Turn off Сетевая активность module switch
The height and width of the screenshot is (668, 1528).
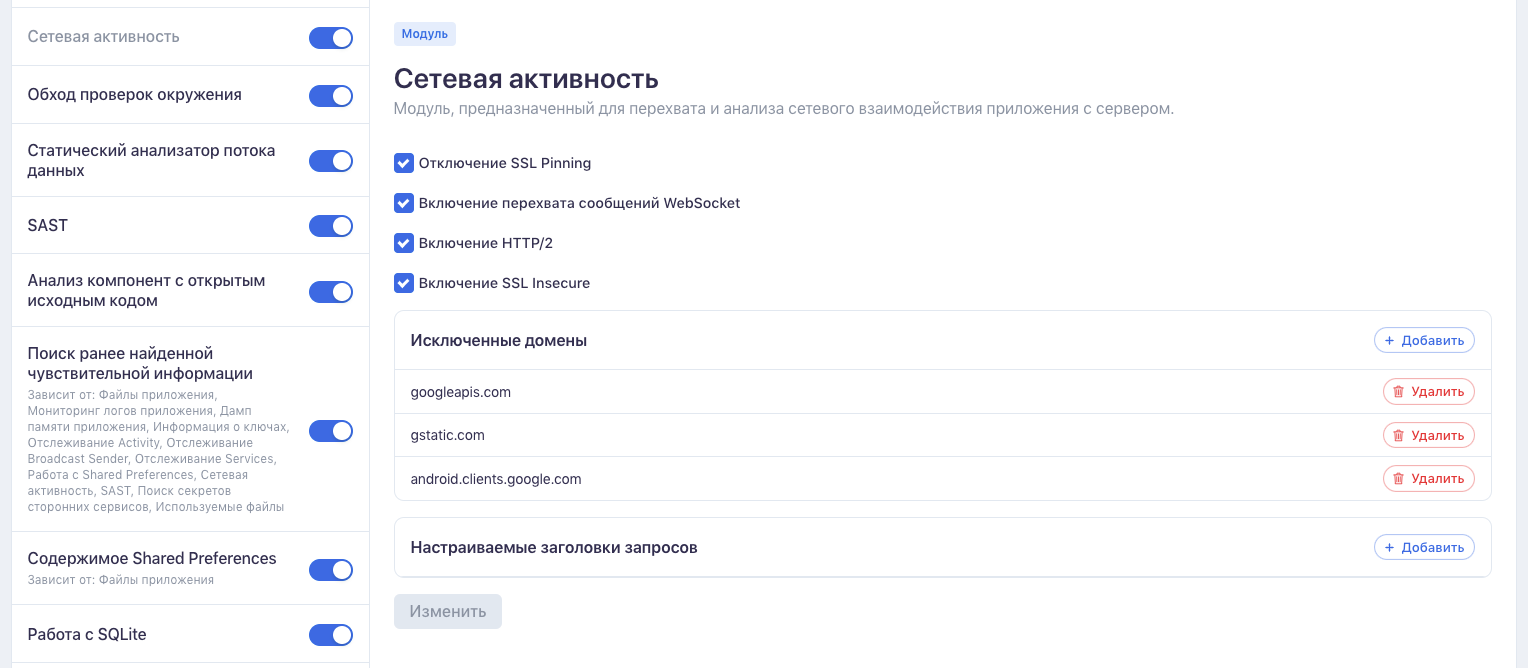click(331, 38)
